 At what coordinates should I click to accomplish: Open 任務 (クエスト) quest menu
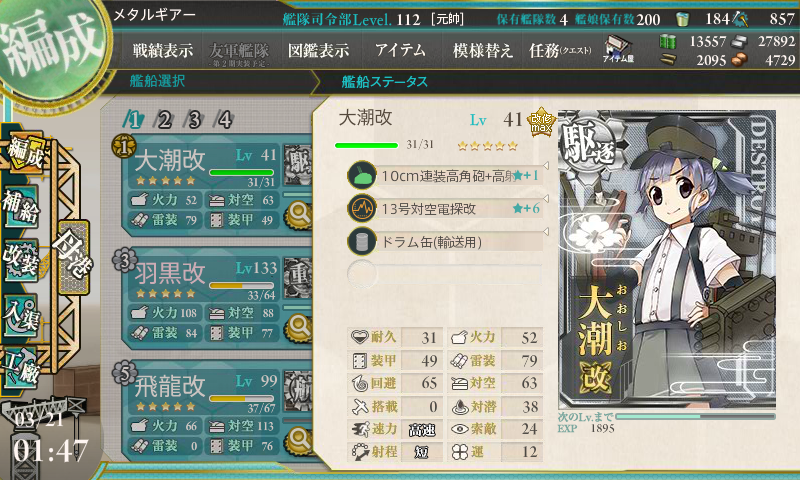[560, 50]
